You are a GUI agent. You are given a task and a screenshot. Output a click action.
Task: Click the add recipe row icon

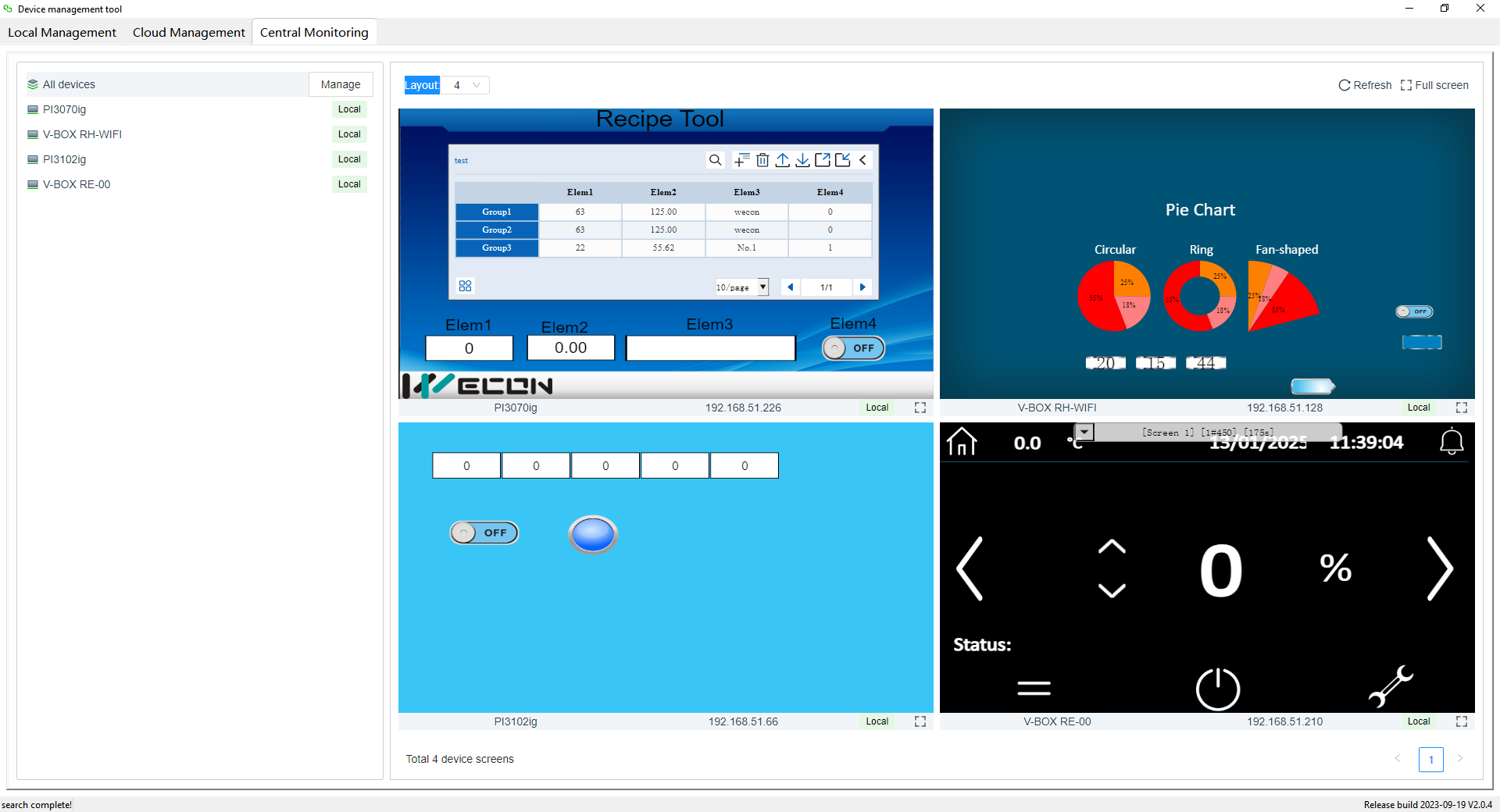tap(741, 160)
